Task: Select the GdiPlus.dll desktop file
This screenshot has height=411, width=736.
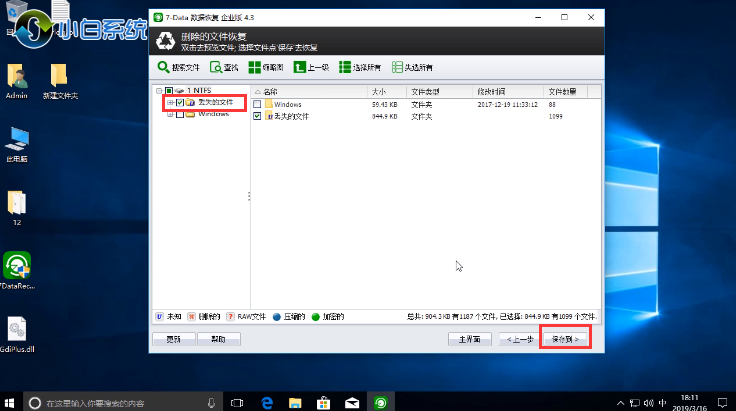Action: point(17,334)
